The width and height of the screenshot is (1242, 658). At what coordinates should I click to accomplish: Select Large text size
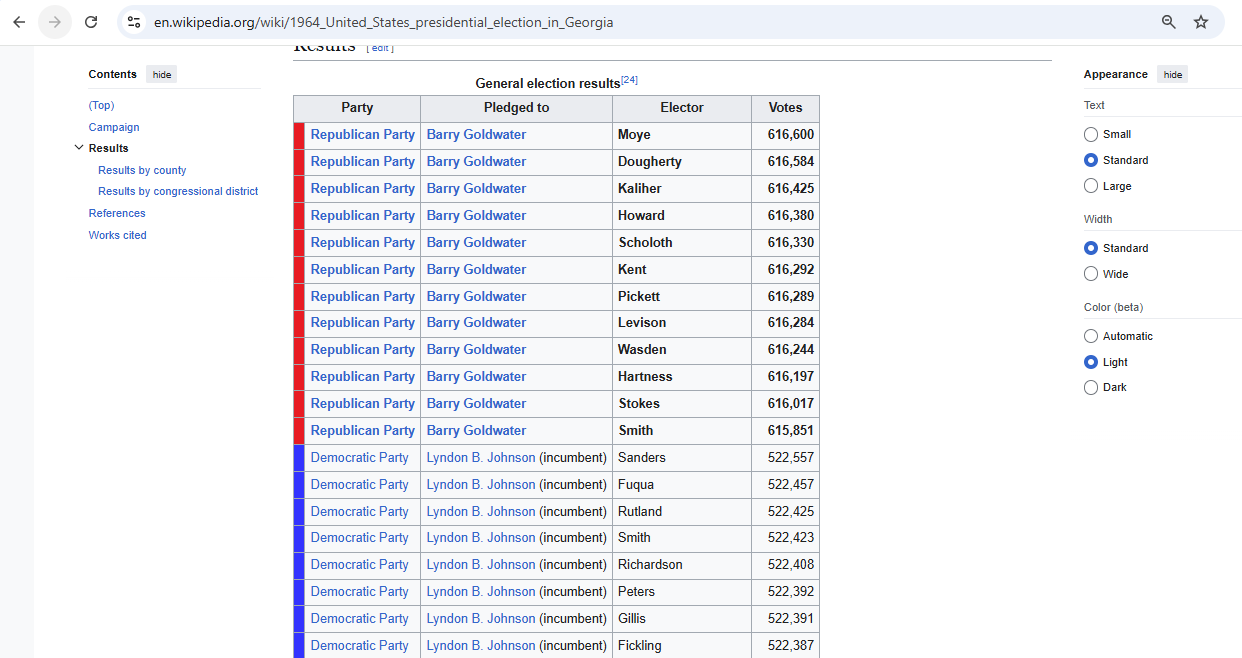tap(1091, 186)
